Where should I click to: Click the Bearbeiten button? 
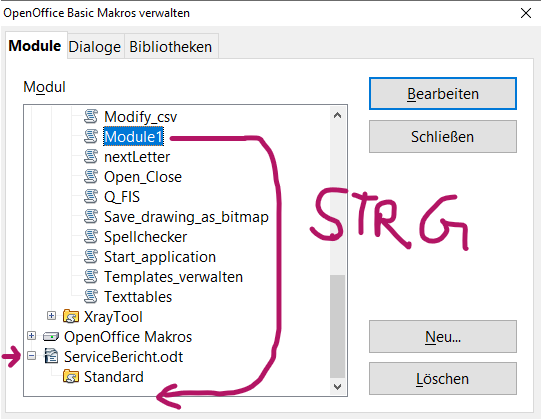point(443,94)
